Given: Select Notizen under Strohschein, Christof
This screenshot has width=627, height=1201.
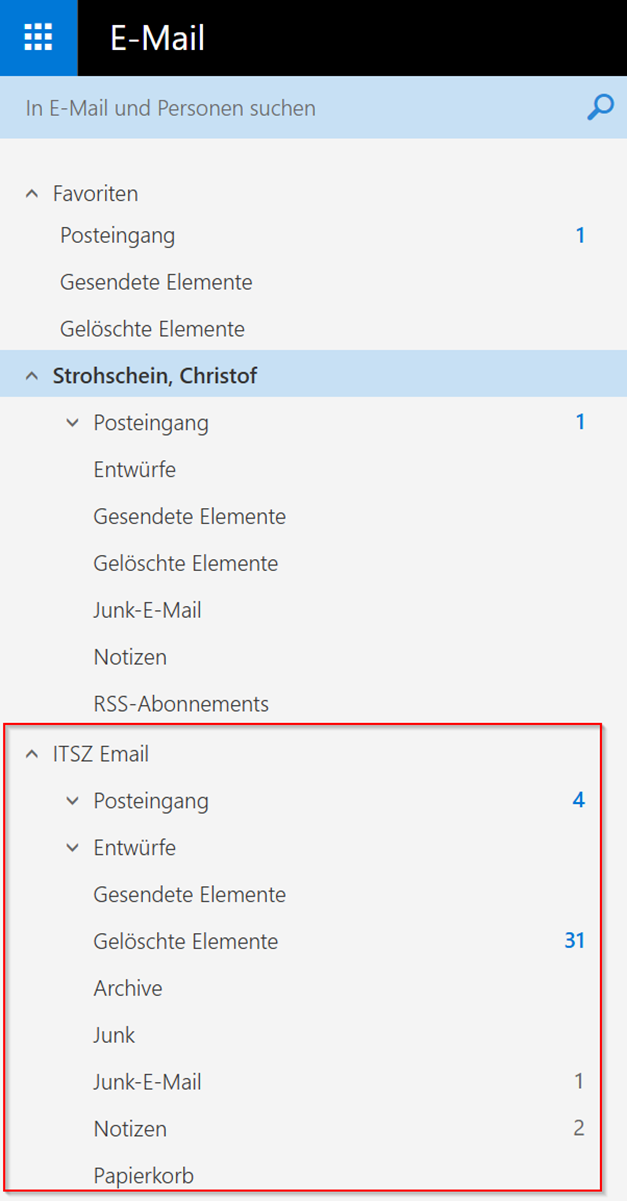Looking at the screenshot, I should [130, 657].
